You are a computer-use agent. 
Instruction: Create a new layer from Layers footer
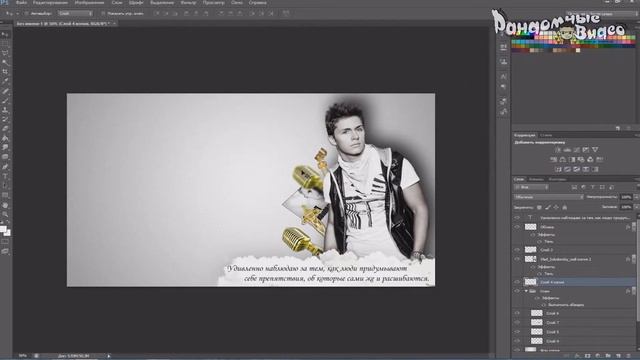618,356
